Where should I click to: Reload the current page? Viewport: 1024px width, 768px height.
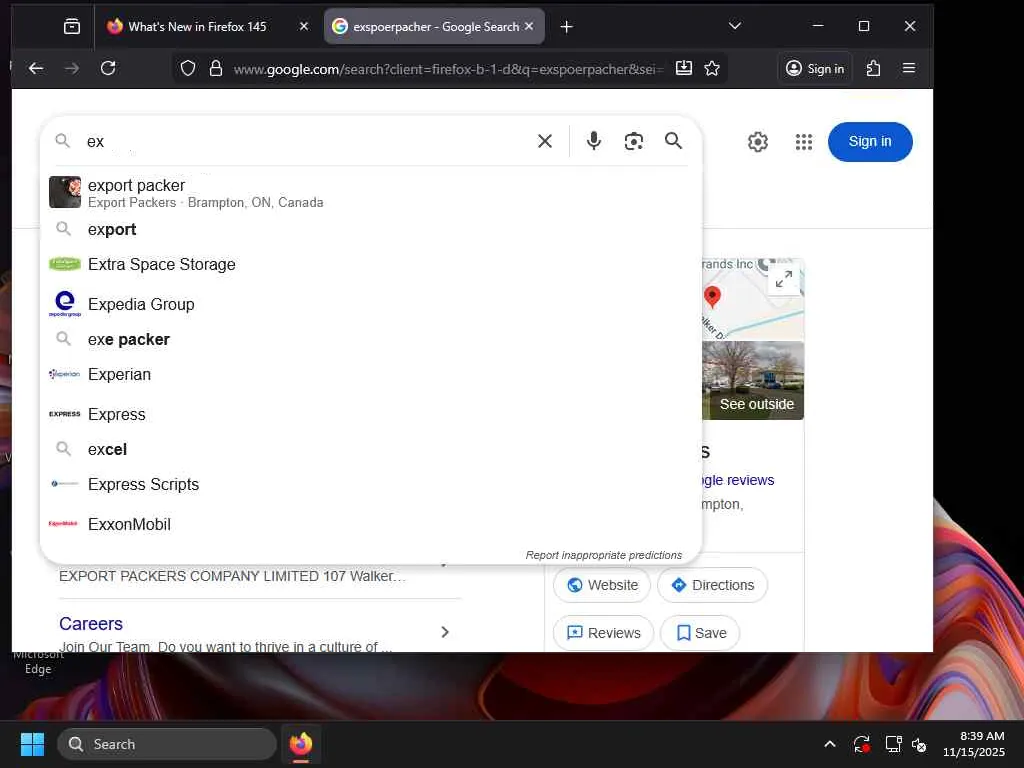108,68
